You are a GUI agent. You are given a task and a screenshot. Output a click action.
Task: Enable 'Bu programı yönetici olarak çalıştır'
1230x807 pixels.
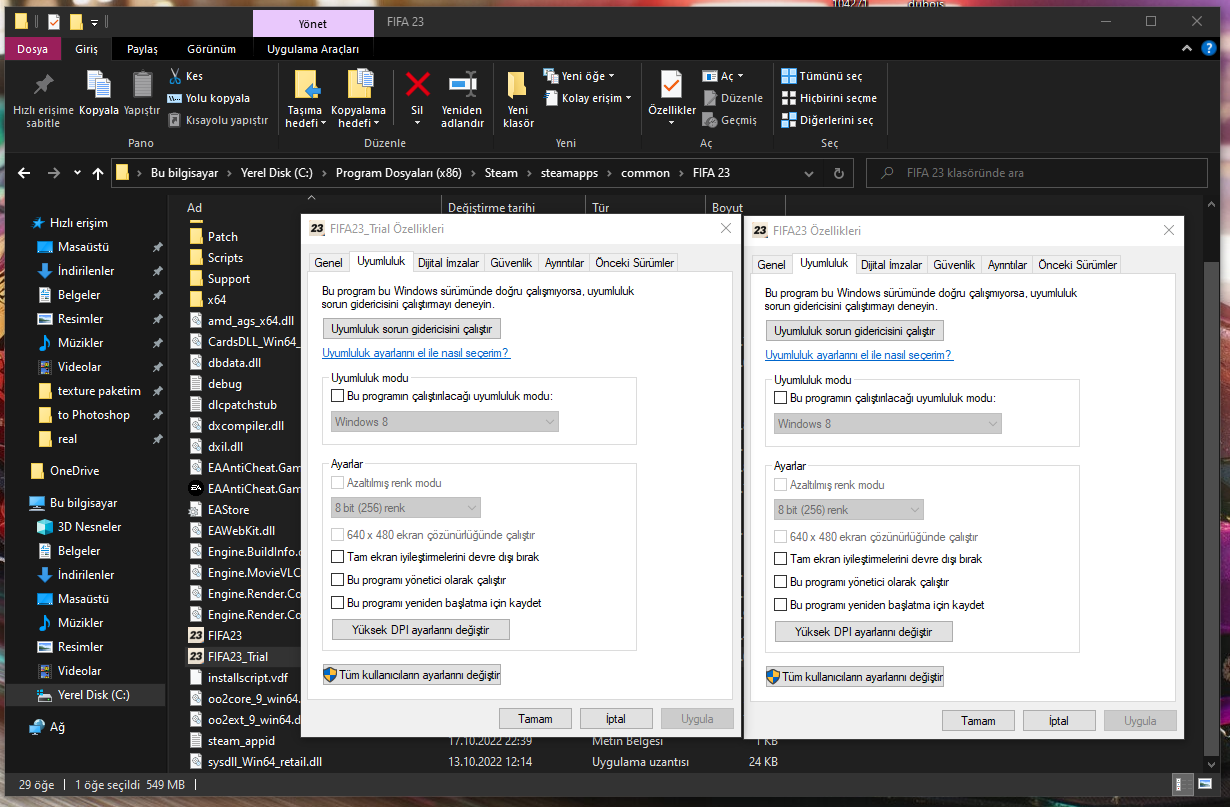[x=338, y=580]
